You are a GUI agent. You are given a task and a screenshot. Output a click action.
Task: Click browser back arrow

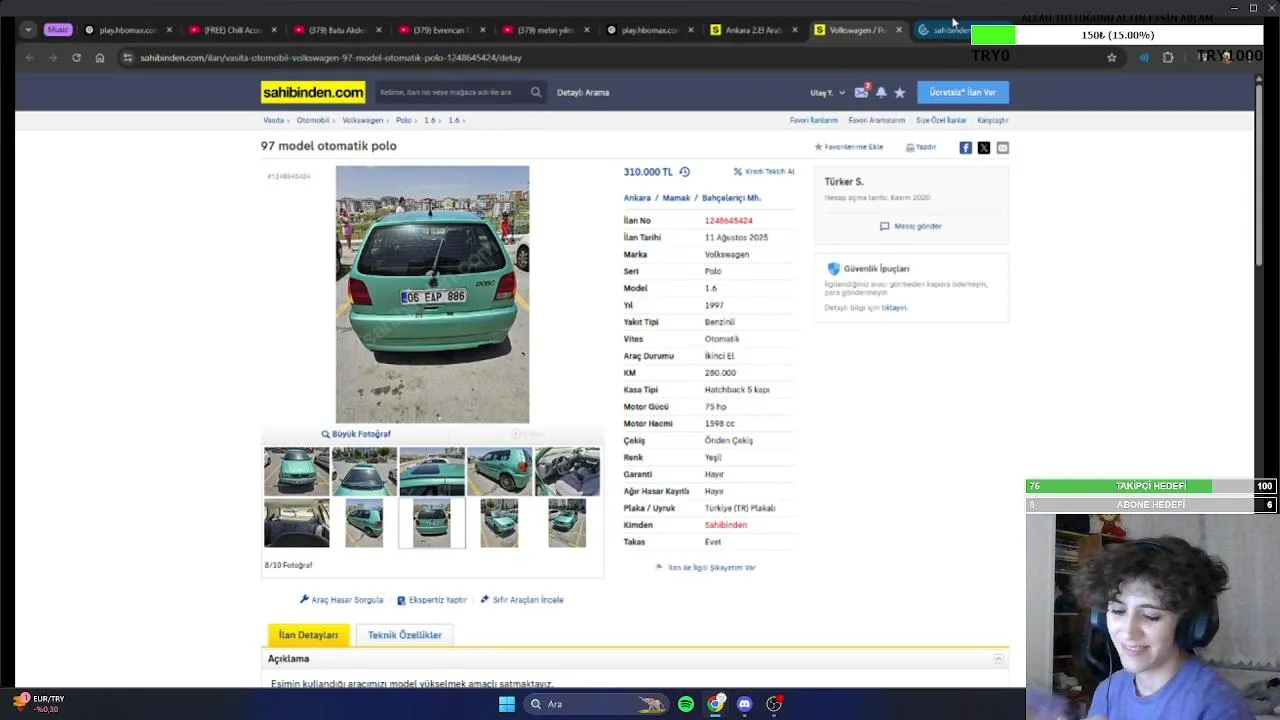point(29,58)
